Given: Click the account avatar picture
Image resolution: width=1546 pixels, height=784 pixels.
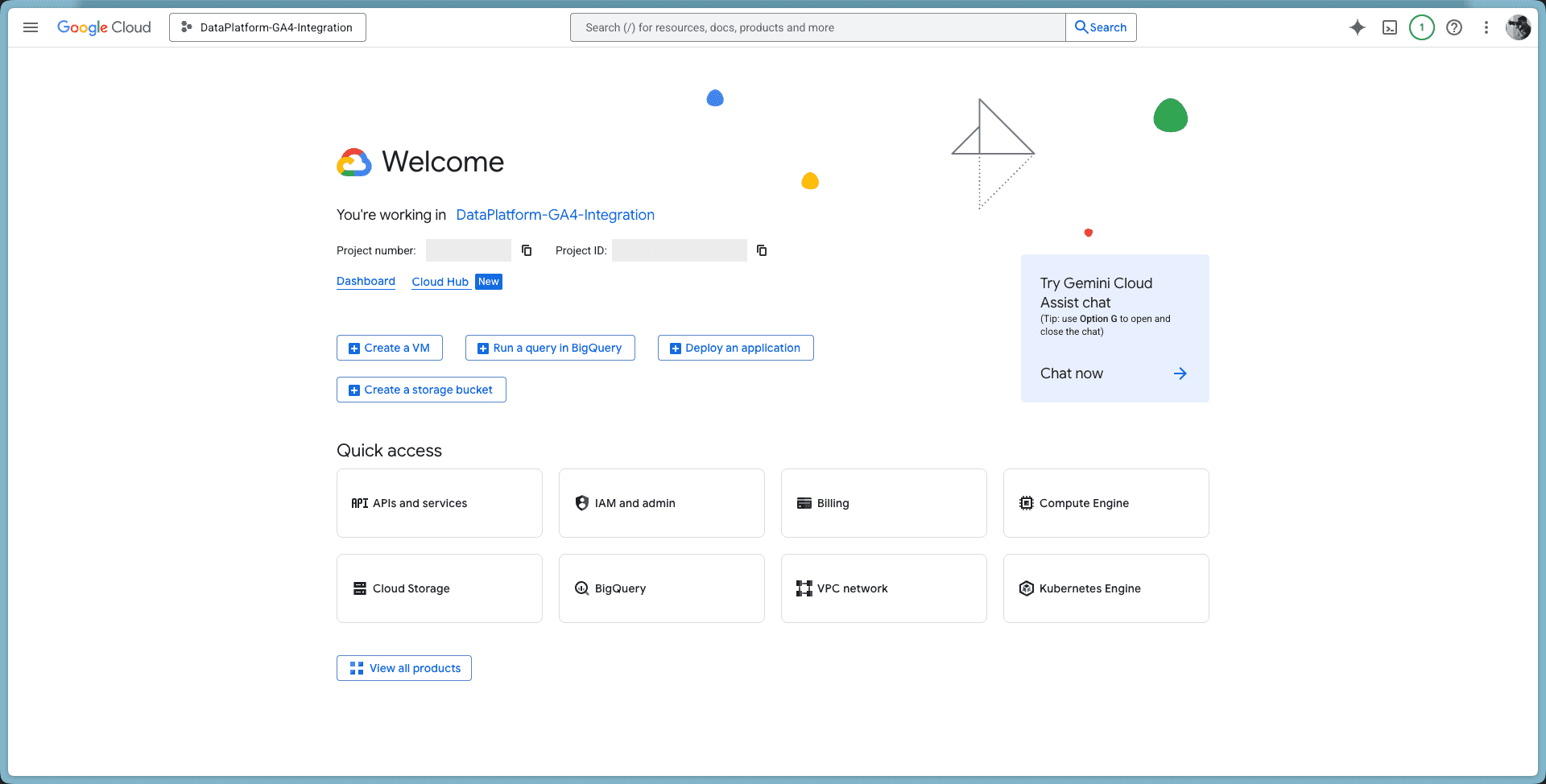Looking at the screenshot, I should (1519, 27).
